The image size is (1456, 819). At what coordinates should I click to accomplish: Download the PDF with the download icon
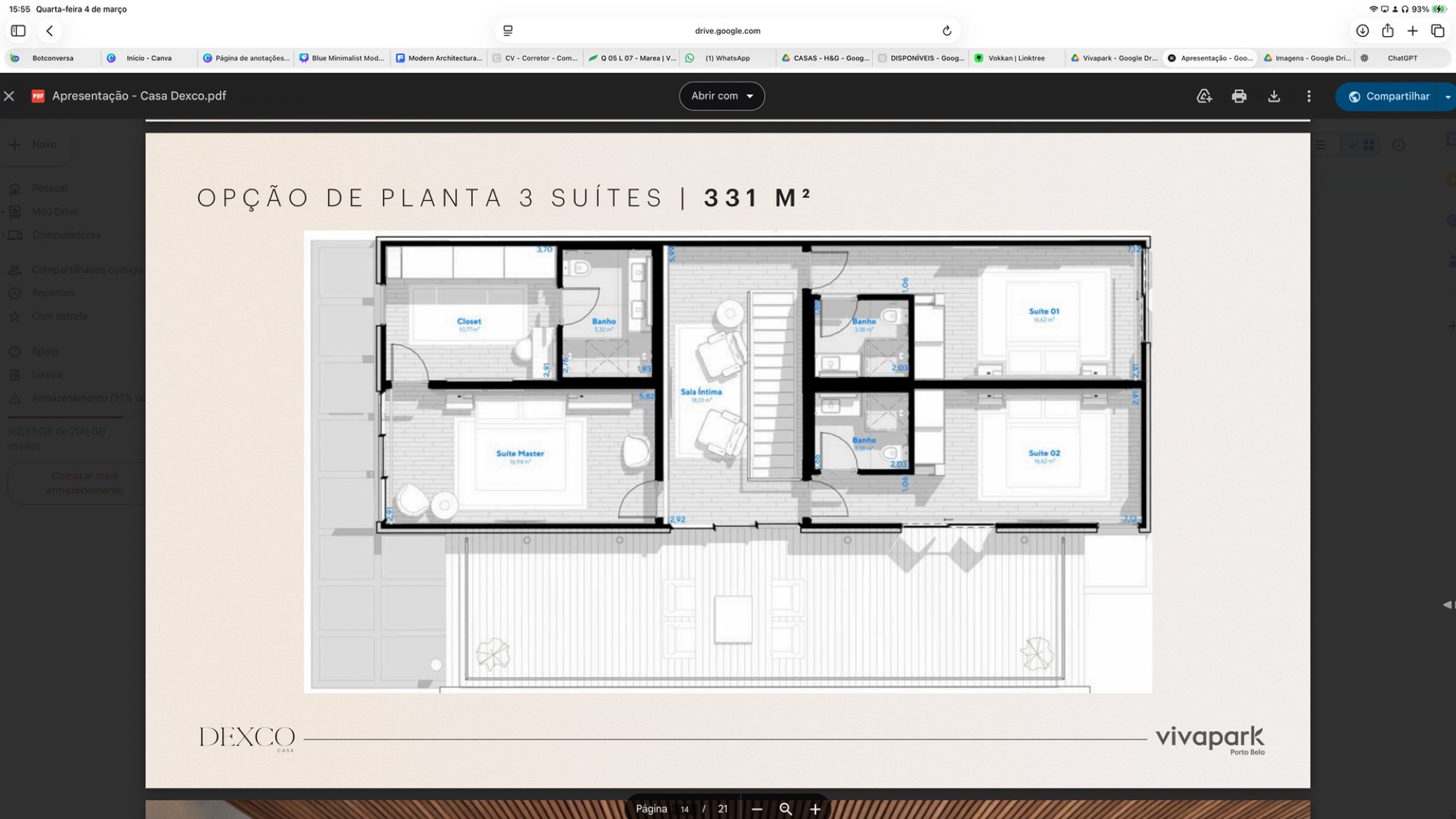1274,96
